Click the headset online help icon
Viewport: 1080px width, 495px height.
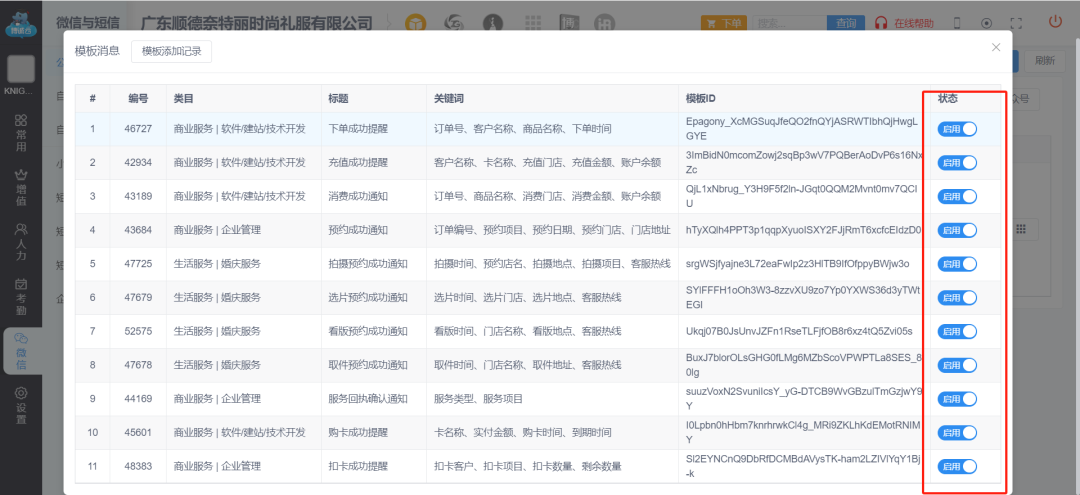click(x=880, y=23)
